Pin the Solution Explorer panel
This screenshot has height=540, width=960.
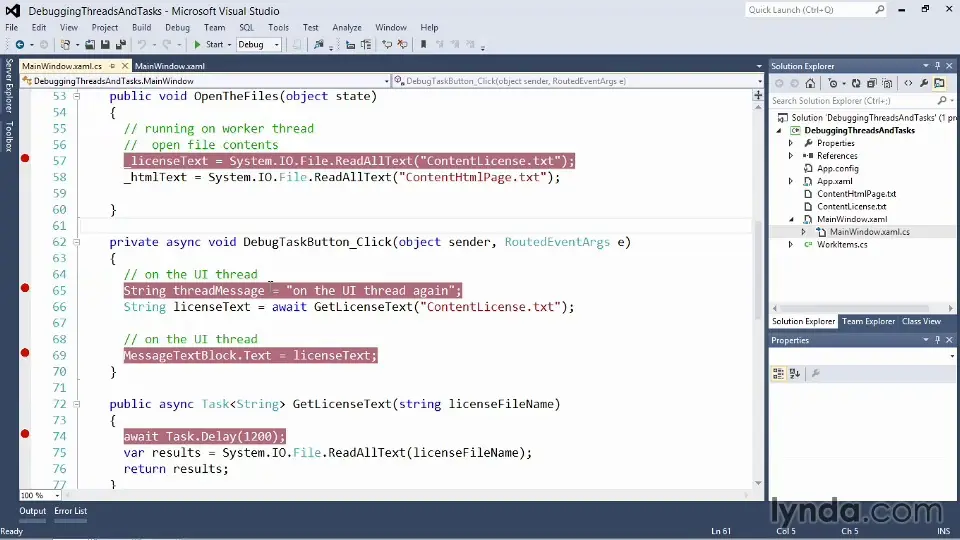938,66
